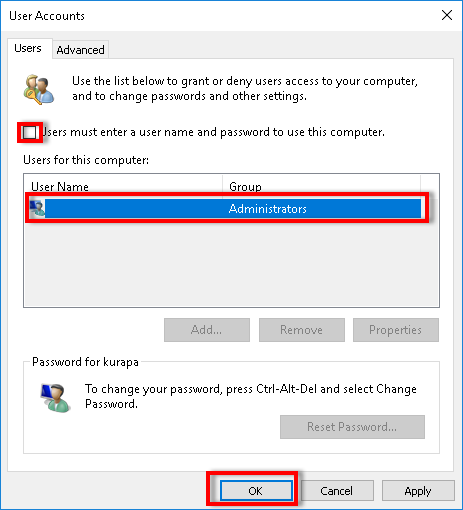Screen dimensions: 463x510
Task: Click the Reset Password... button
Action: click(352, 427)
